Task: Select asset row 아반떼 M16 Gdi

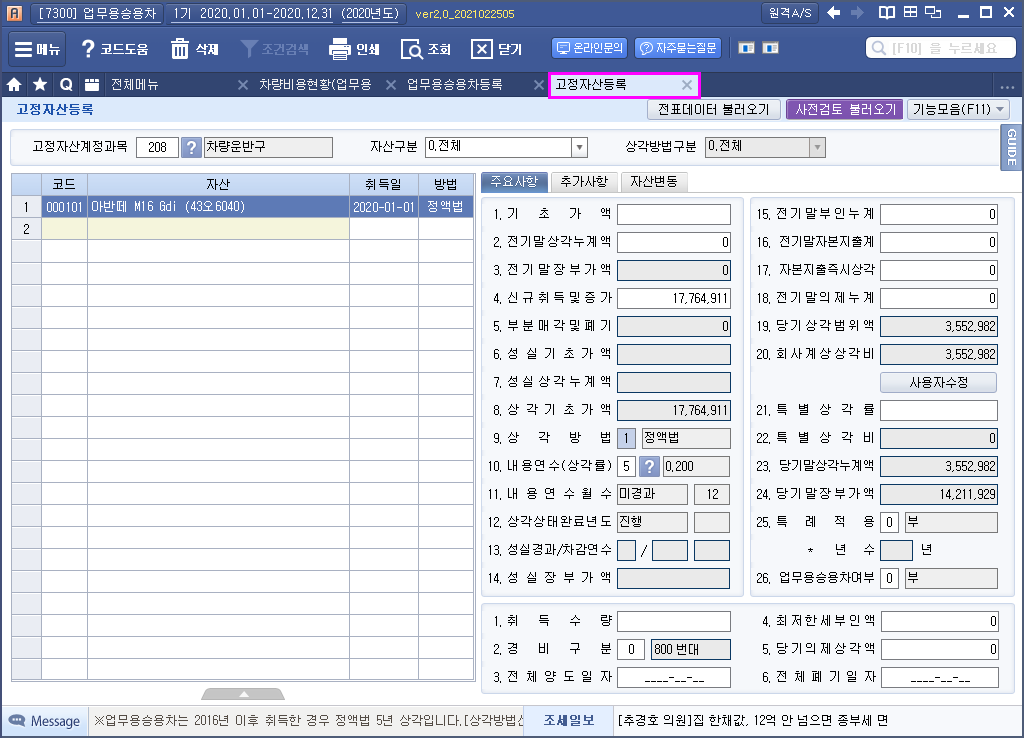Action: pos(242,207)
